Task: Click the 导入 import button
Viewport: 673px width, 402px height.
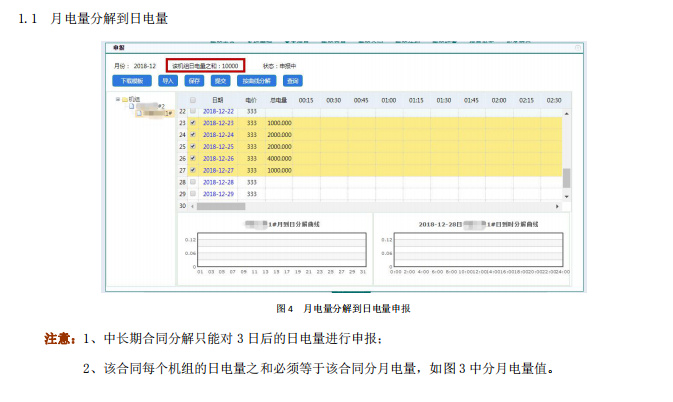Action: (168, 80)
